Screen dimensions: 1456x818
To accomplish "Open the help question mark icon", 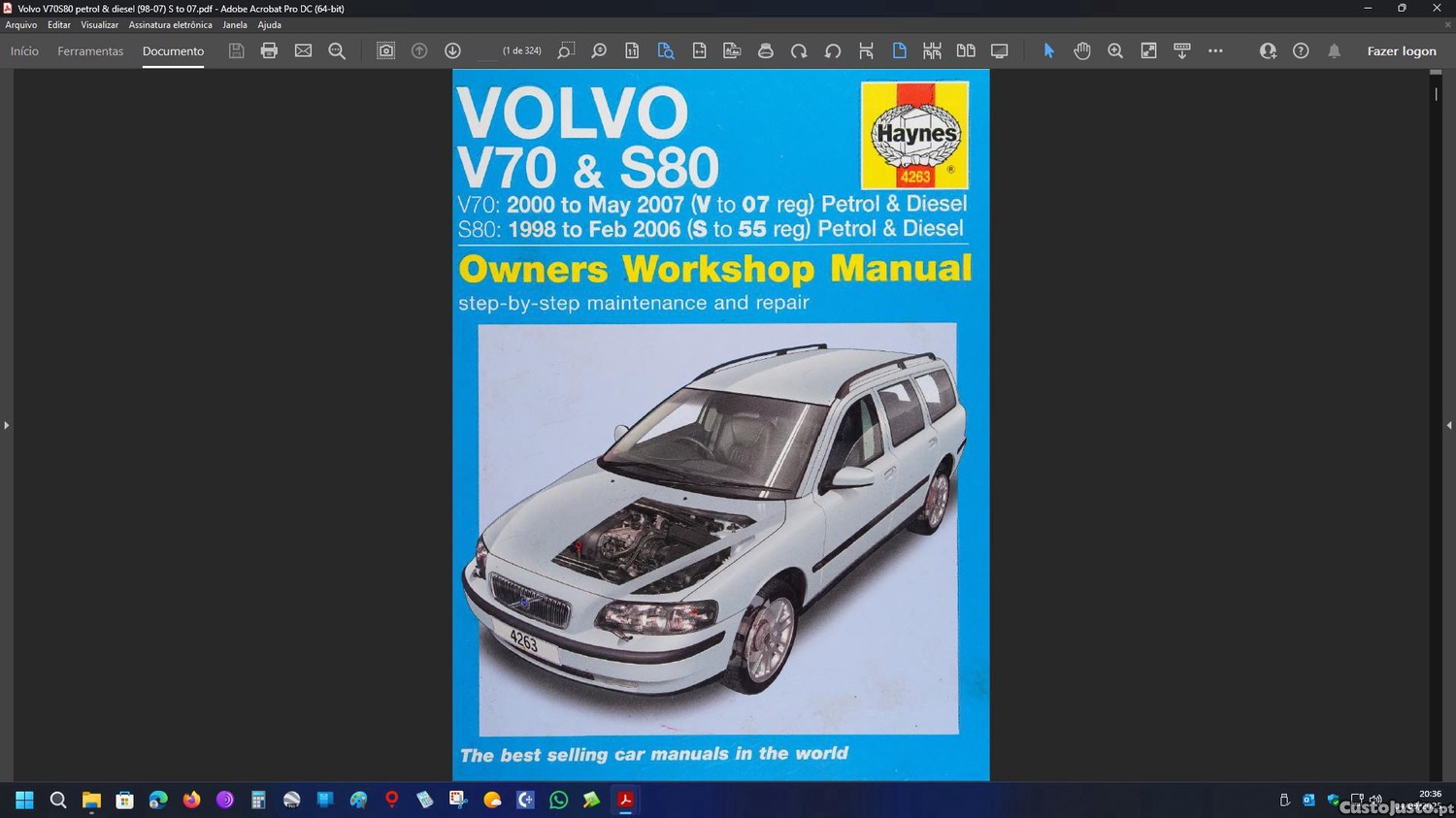I will (x=1301, y=51).
